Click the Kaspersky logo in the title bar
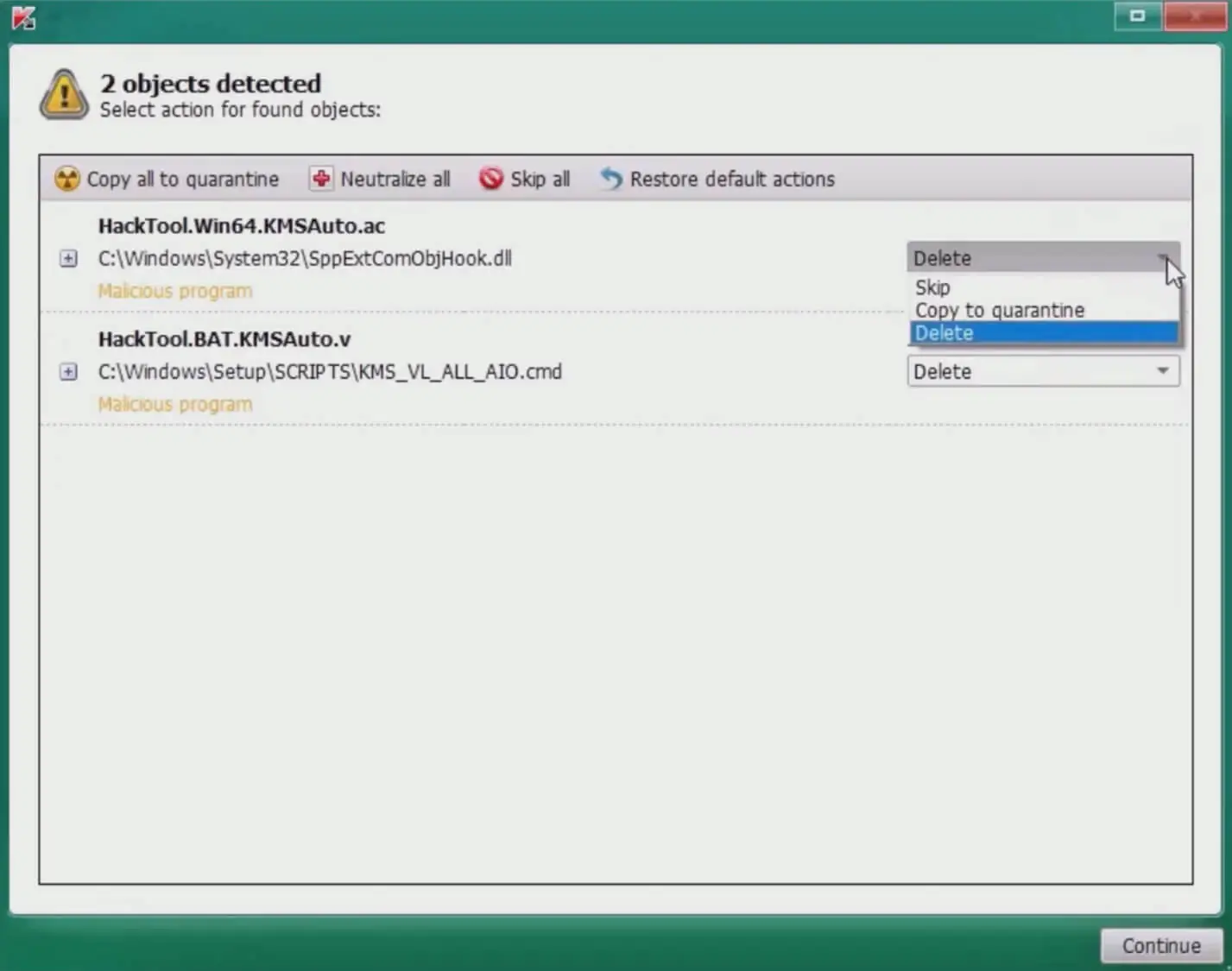This screenshot has height=971, width=1232. [23, 17]
